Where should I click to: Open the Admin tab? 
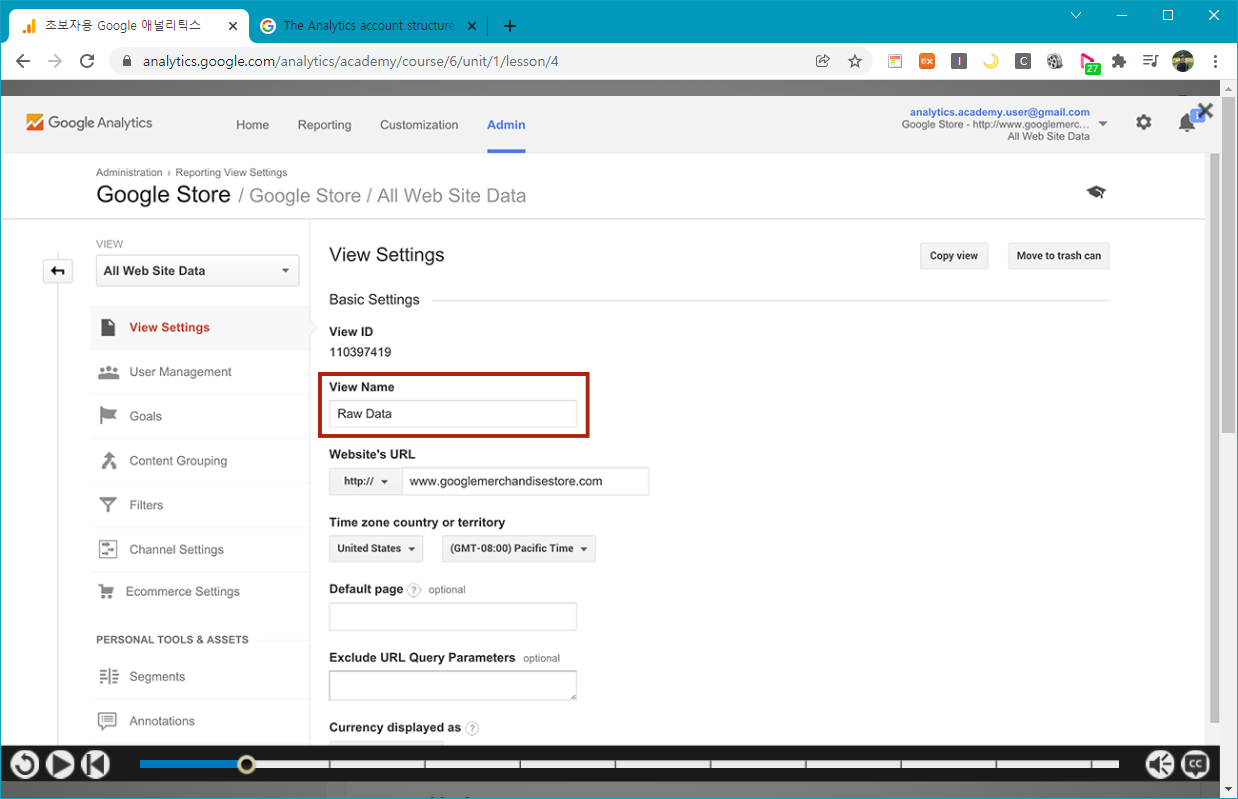coord(506,125)
